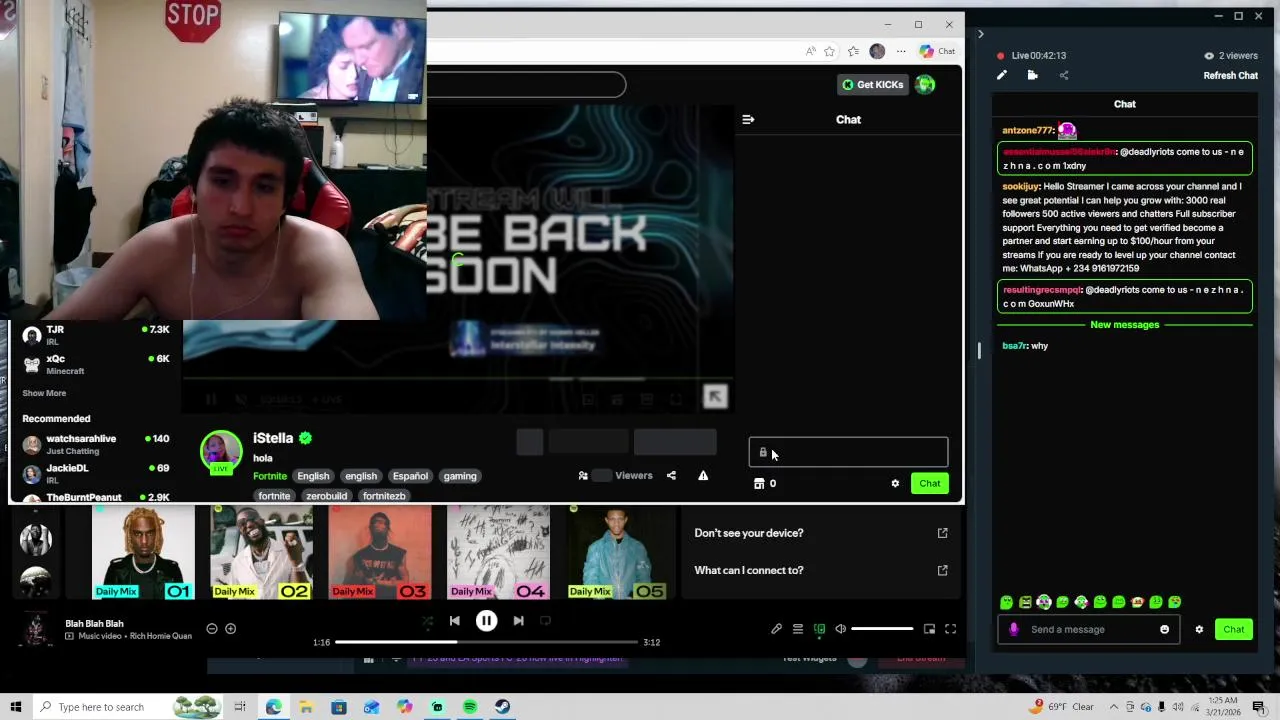Open watchsarahlive recommended channel

click(x=96, y=444)
